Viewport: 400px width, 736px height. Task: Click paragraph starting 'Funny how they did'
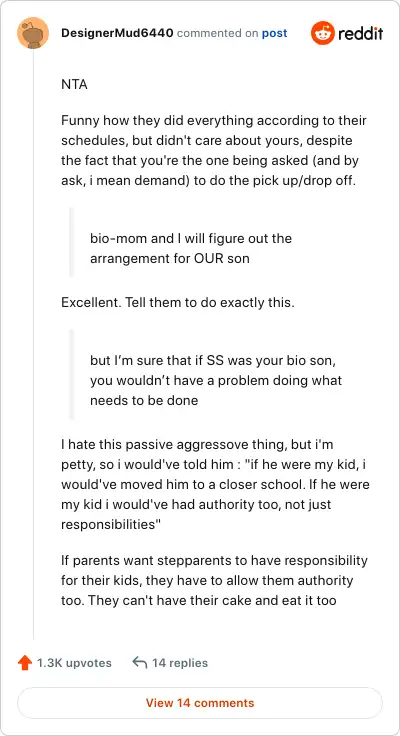pos(214,151)
